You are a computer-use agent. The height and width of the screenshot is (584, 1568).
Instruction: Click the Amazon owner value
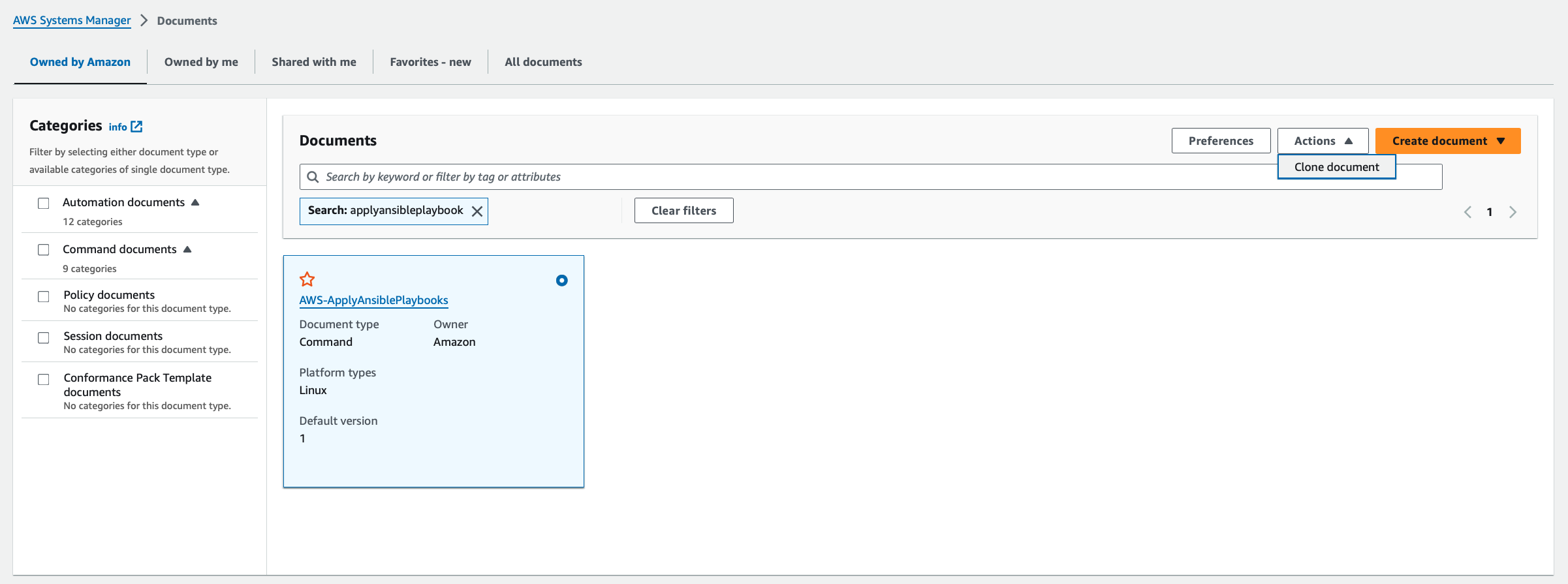pos(454,342)
